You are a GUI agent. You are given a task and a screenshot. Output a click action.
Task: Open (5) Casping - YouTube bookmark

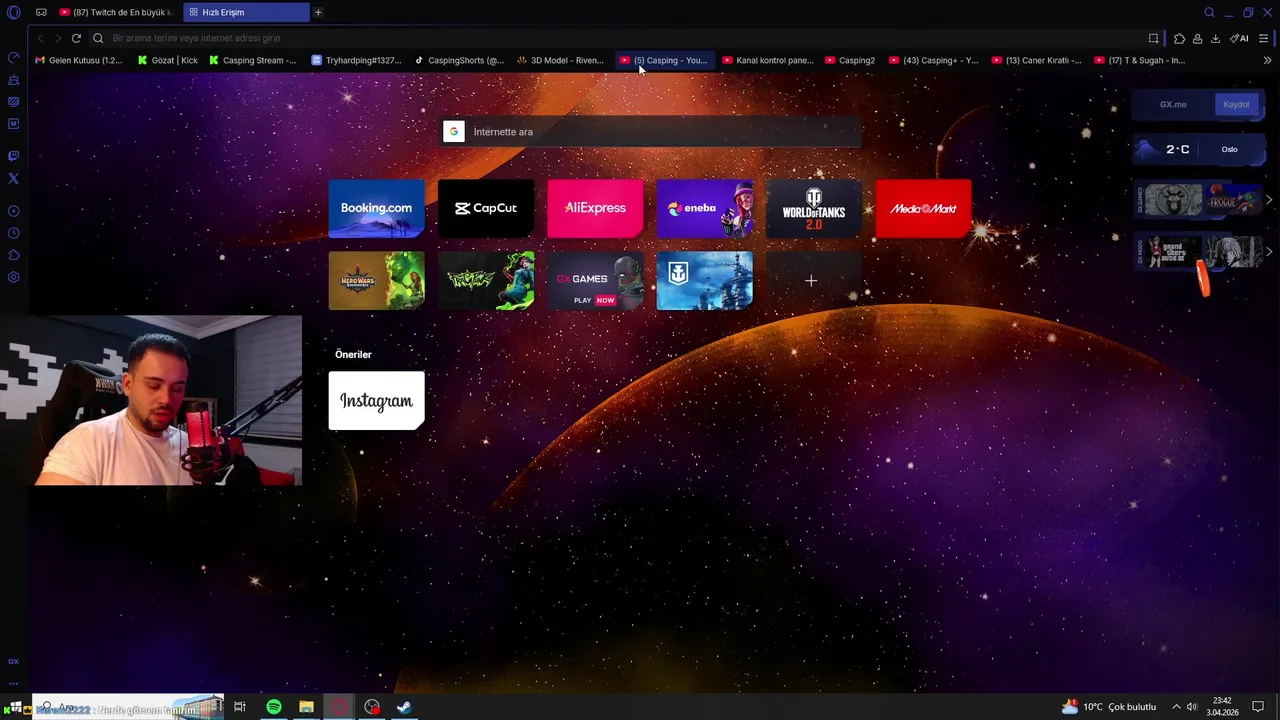664,60
